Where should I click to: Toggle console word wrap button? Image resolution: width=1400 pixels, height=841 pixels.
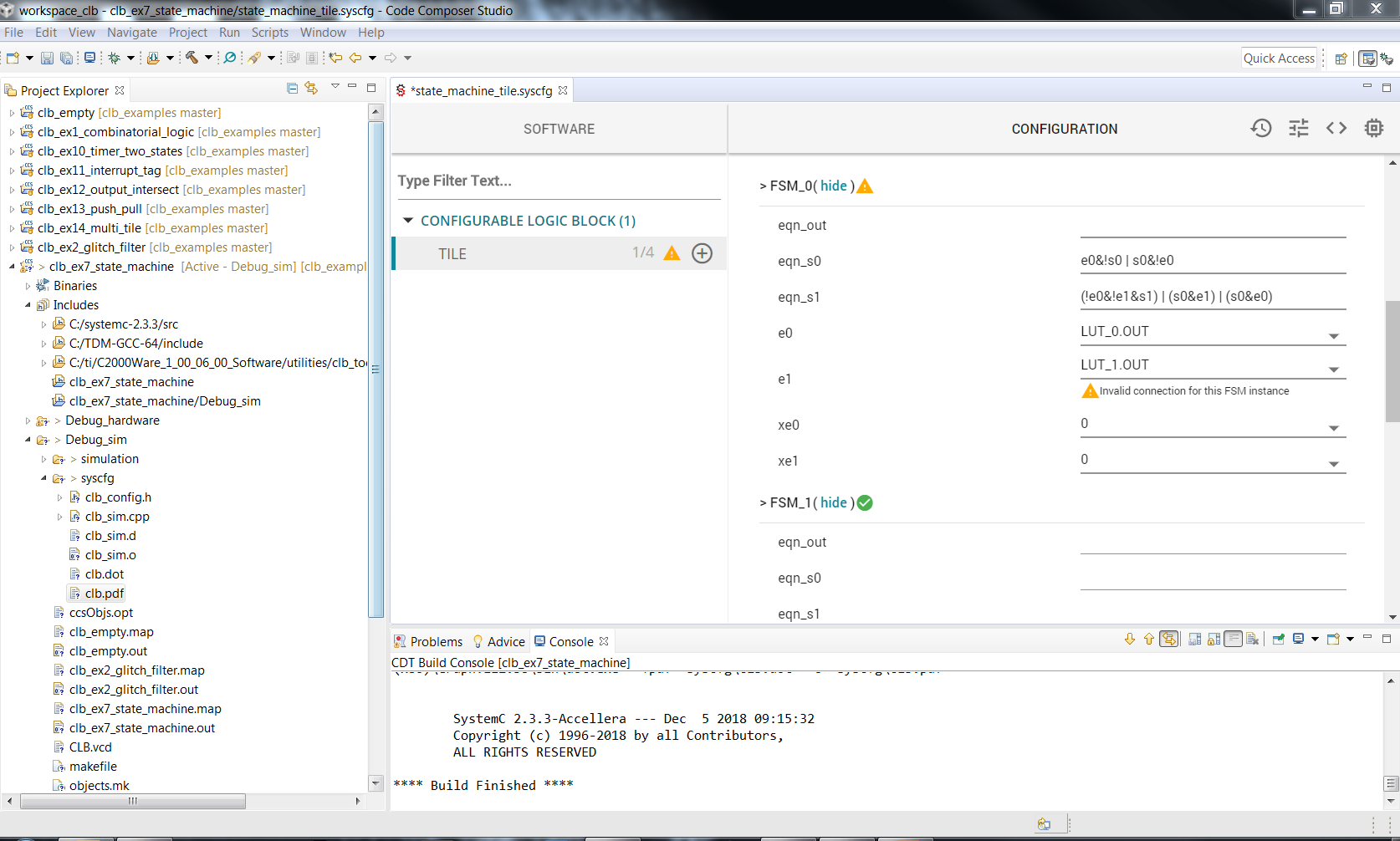(1233, 640)
